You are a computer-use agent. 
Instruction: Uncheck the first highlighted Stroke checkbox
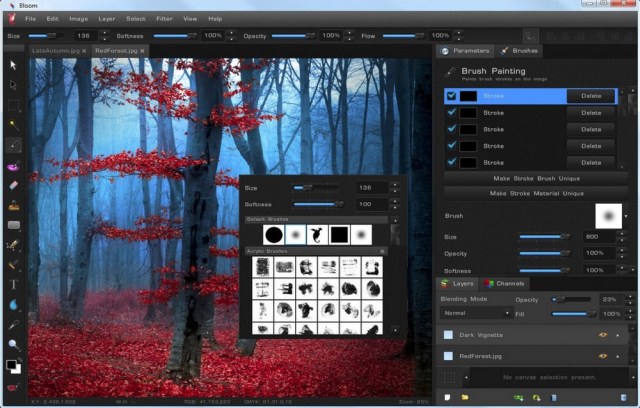click(452, 96)
